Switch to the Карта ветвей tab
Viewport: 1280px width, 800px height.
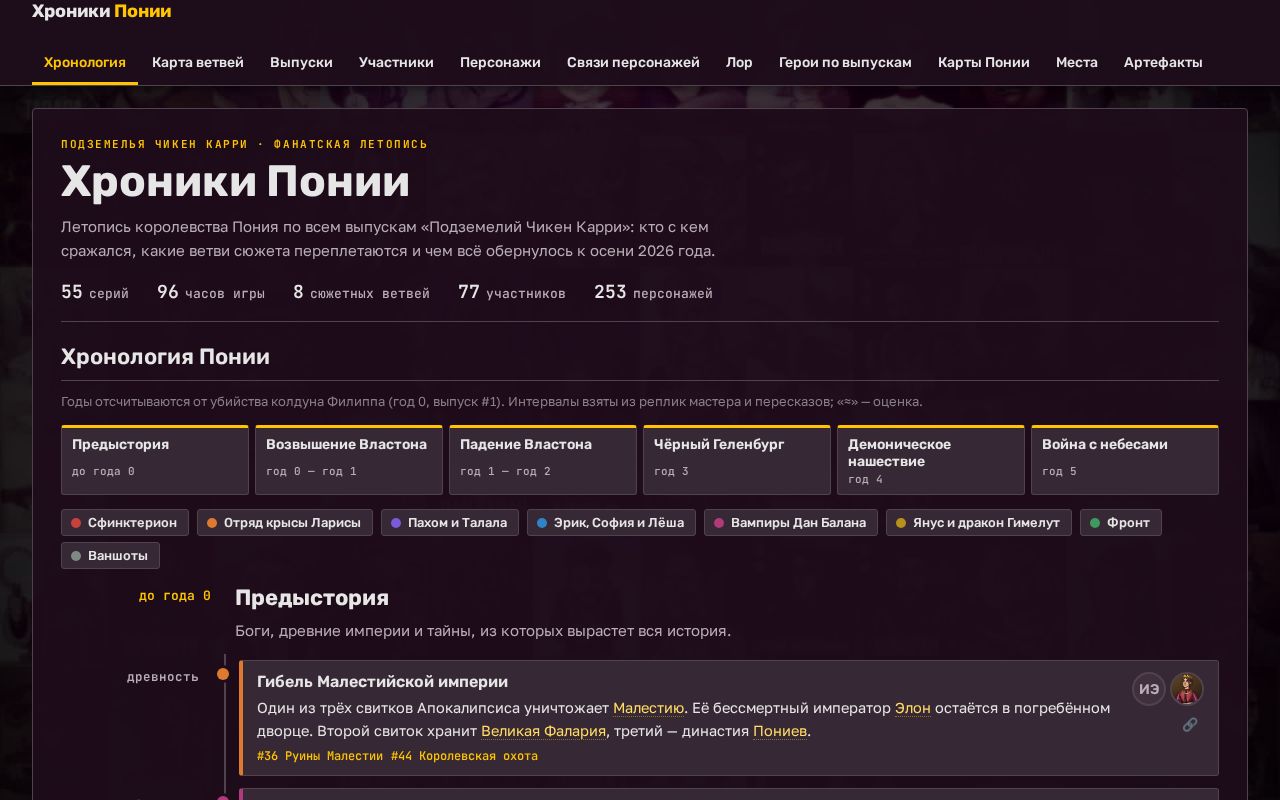point(198,62)
